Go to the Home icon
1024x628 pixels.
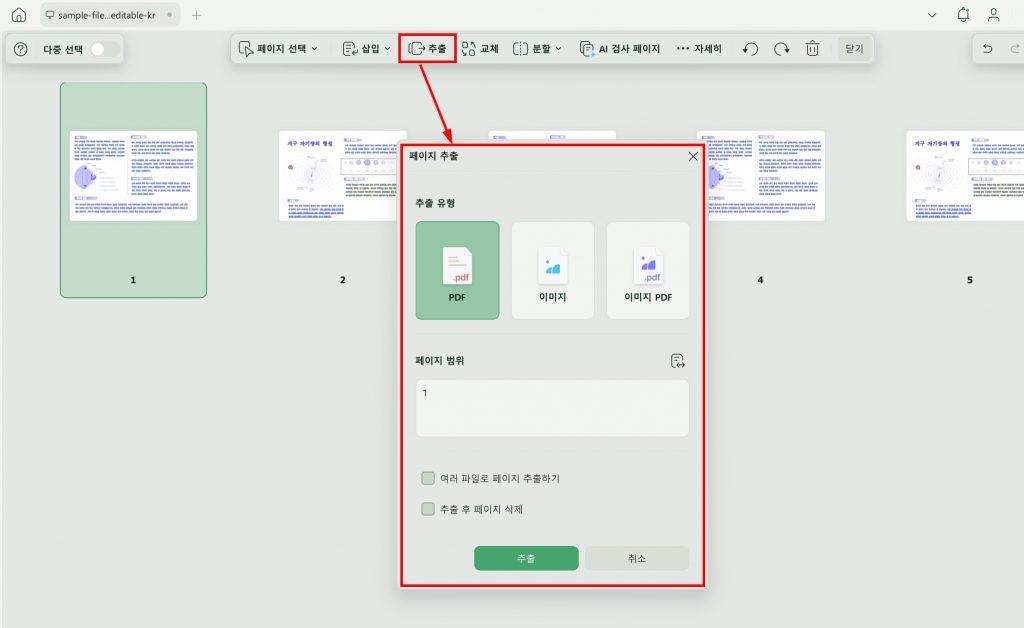19,15
